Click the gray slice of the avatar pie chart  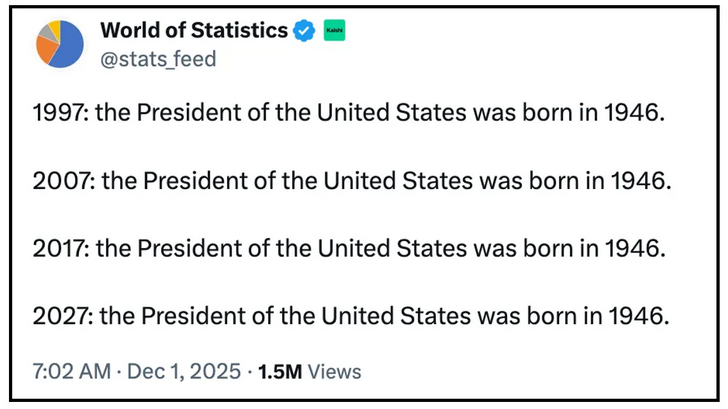tap(44, 33)
